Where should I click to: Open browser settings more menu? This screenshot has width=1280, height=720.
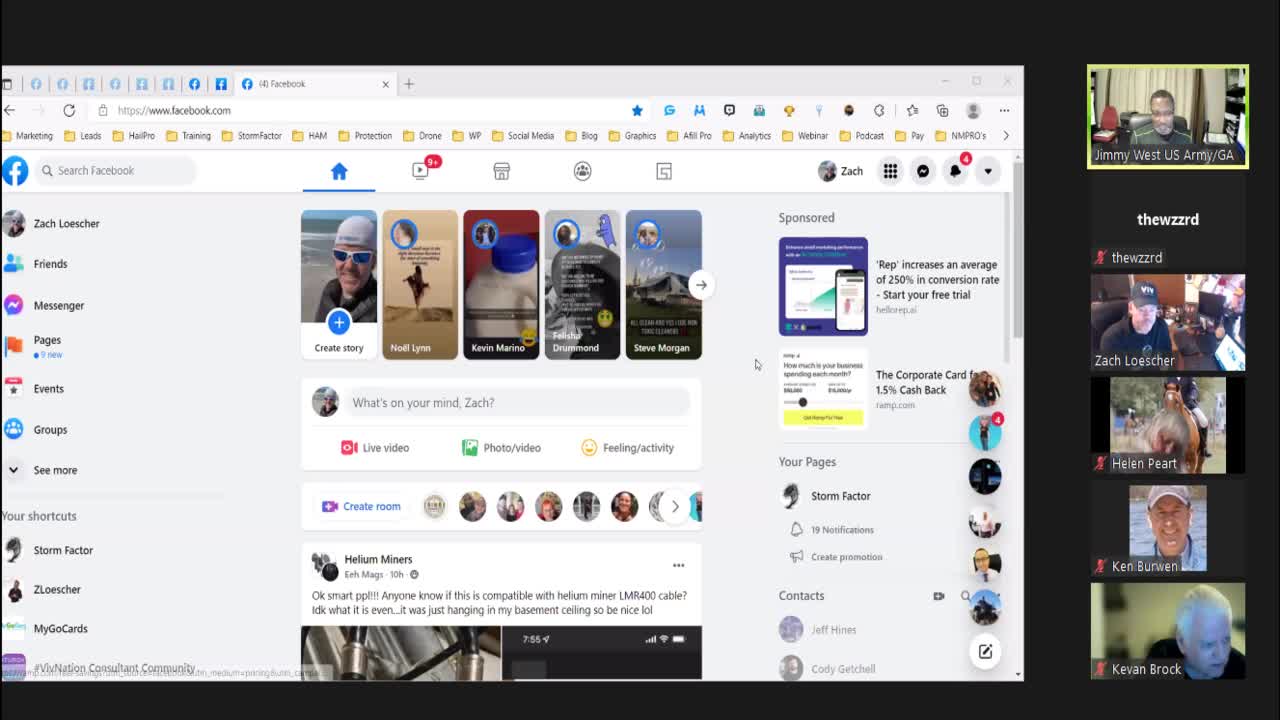(x=1004, y=110)
